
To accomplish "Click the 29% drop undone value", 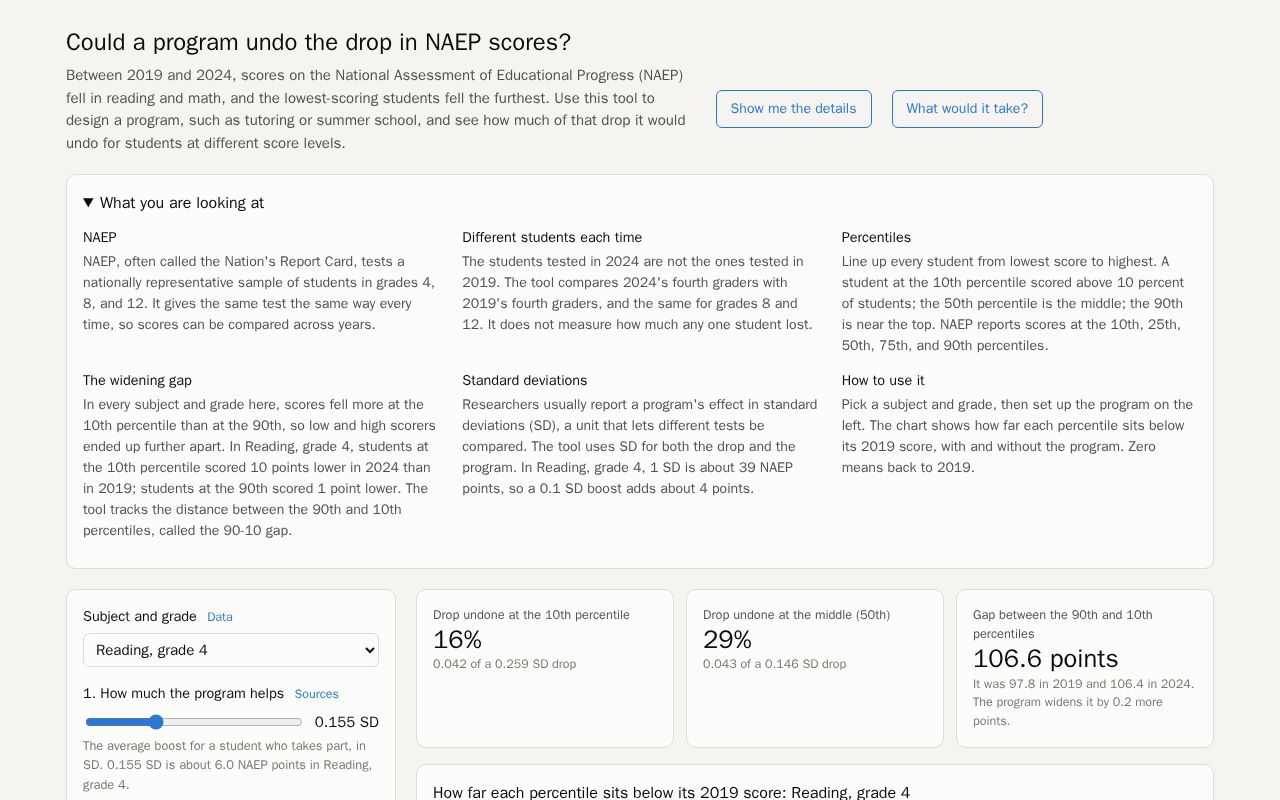I will coord(727,640).
